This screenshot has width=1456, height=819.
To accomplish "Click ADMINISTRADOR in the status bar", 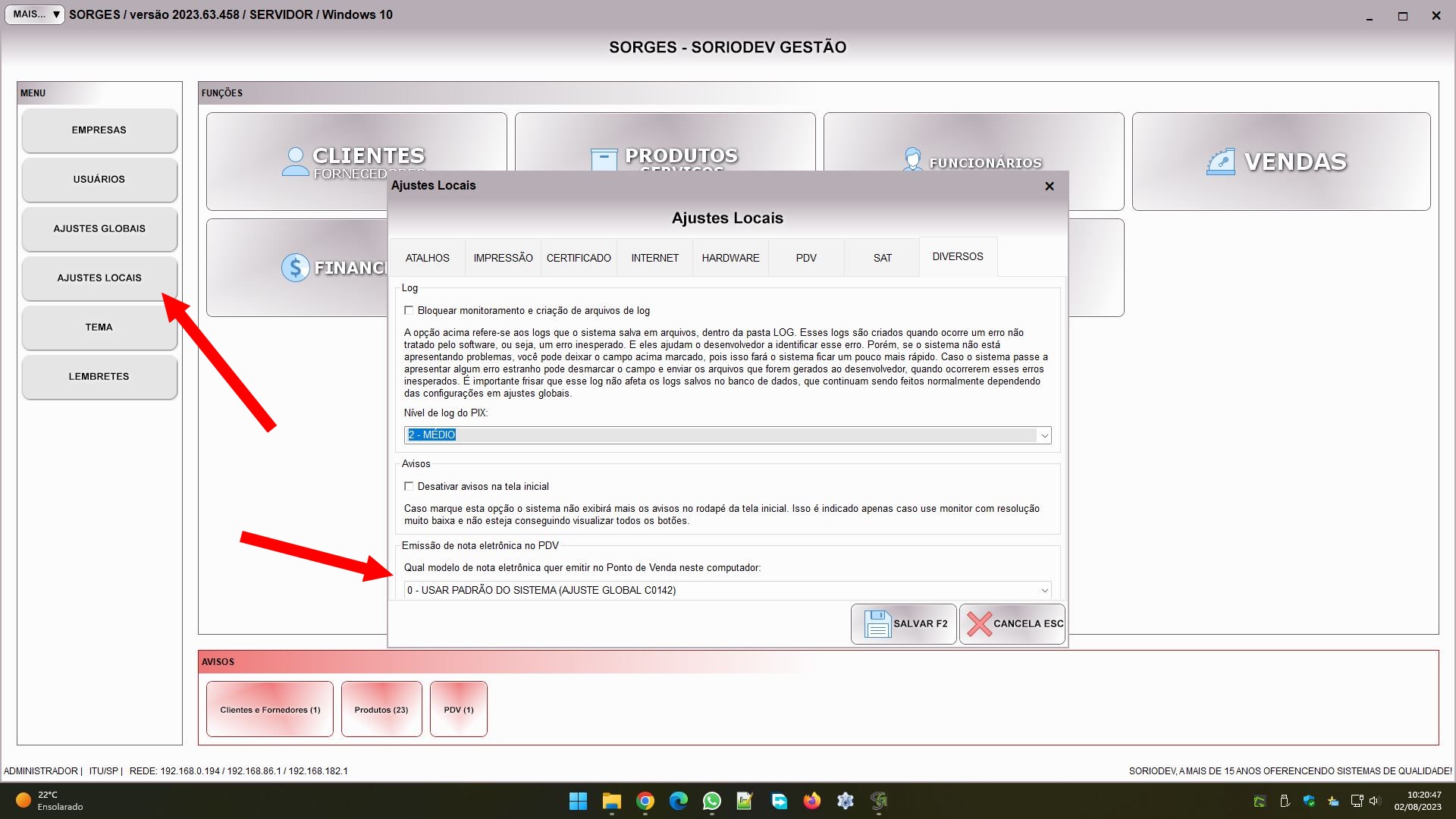I will pos(41,771).
